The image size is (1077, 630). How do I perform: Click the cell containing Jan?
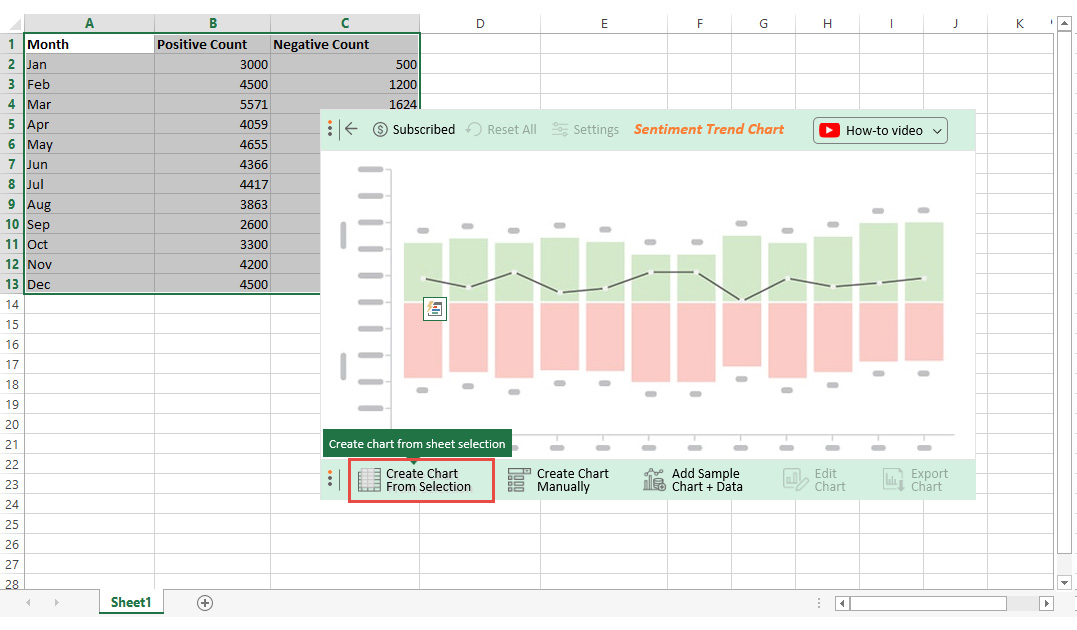(89, 64)
